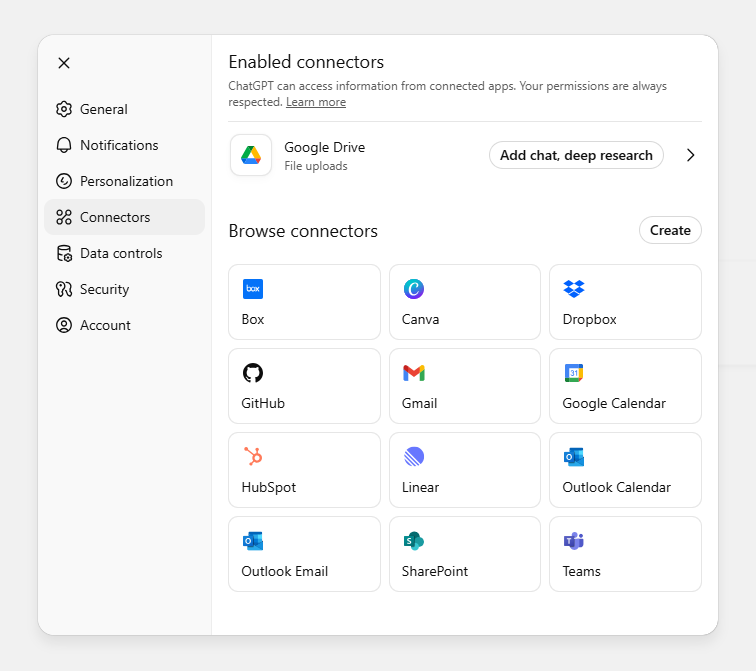756x671 pixels.
Task: Click the Teams logo icon
Action: coord(574,541)
